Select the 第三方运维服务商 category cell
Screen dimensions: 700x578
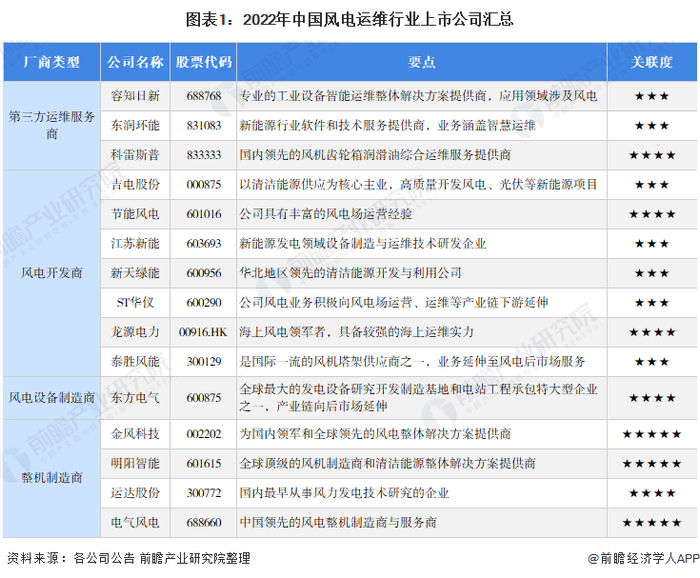point(52,125)
